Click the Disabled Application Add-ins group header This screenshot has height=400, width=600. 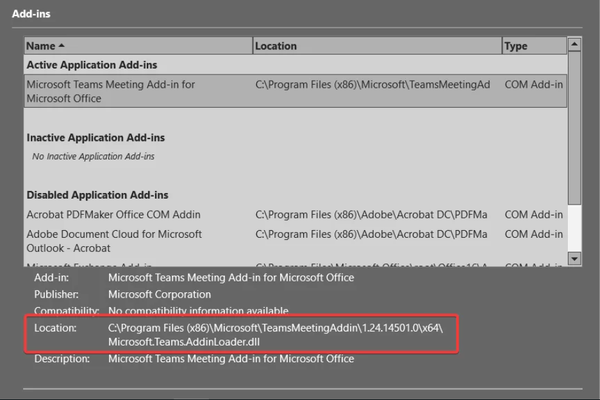pyautogui.click(x=97, y=195)
